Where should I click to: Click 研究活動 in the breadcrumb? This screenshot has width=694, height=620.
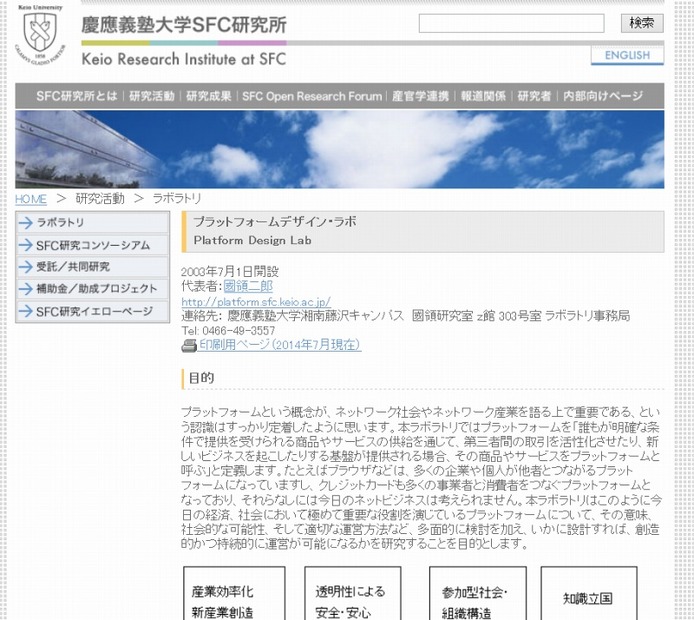(100, 199)
